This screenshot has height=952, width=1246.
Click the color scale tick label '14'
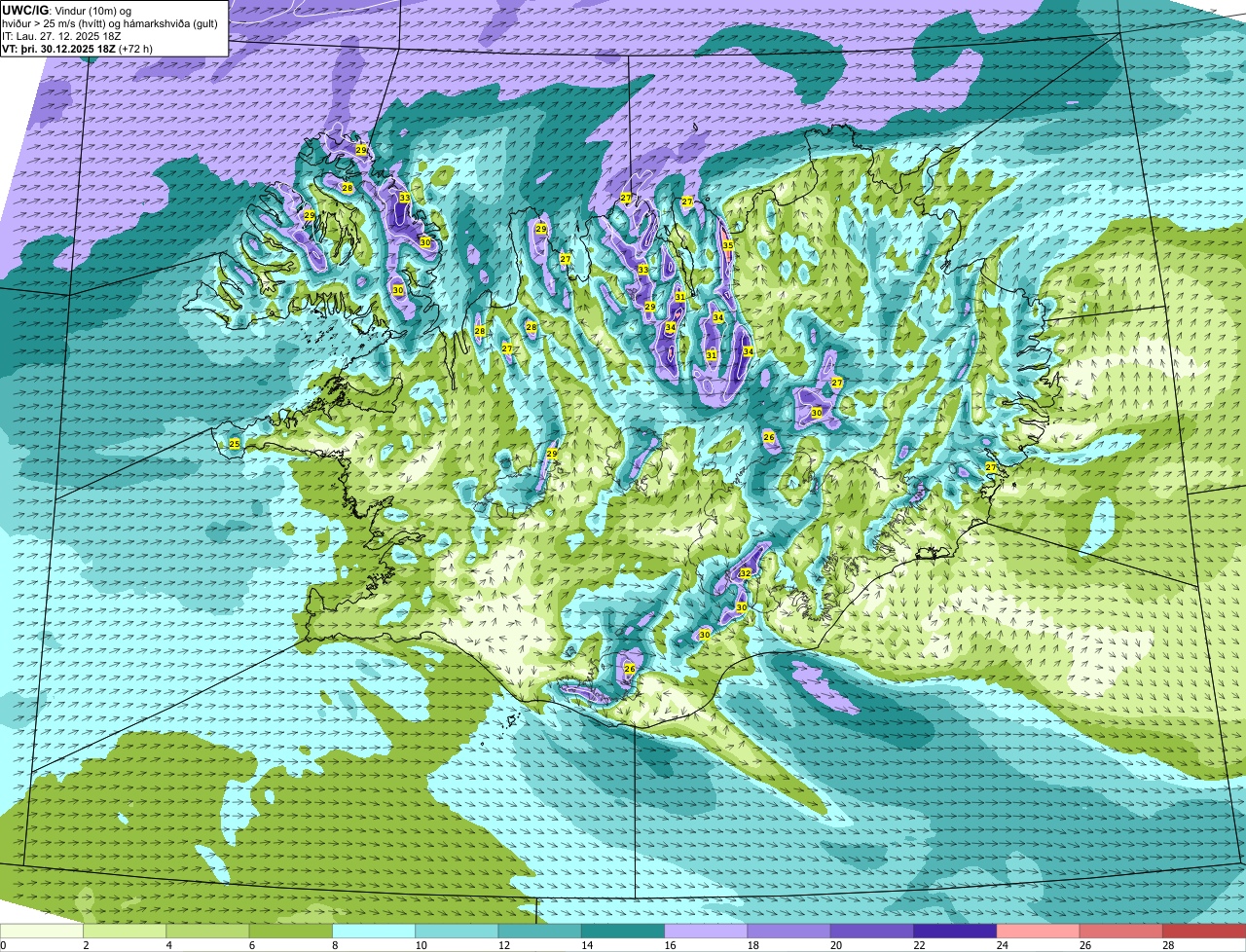[x=586, y=945]
